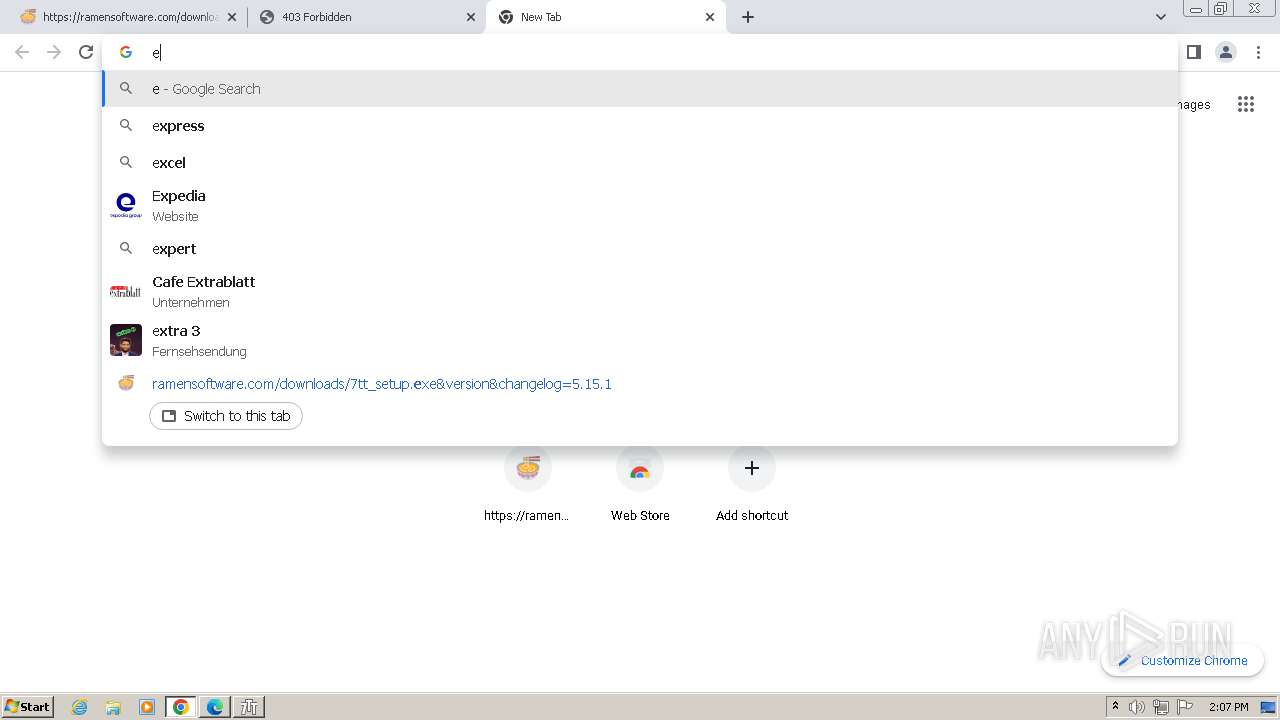Close the ramensoftware download tab
The image size is (1280, 720).
[232, 17]
